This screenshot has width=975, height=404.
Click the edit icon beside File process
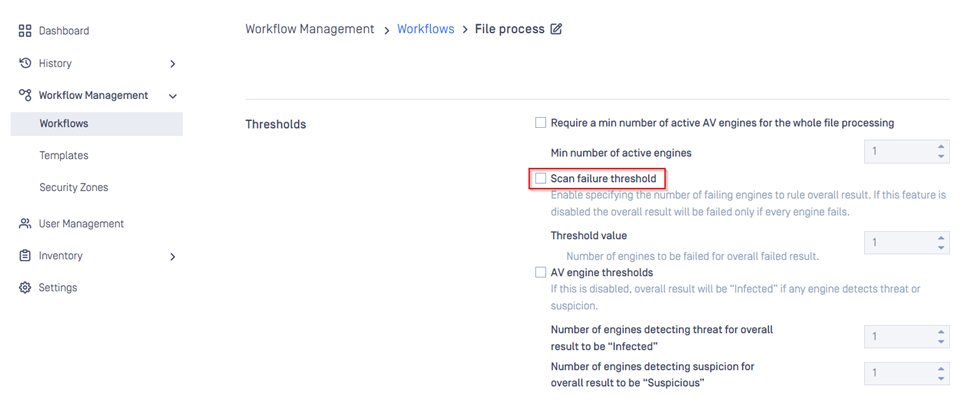coord(556,29)
